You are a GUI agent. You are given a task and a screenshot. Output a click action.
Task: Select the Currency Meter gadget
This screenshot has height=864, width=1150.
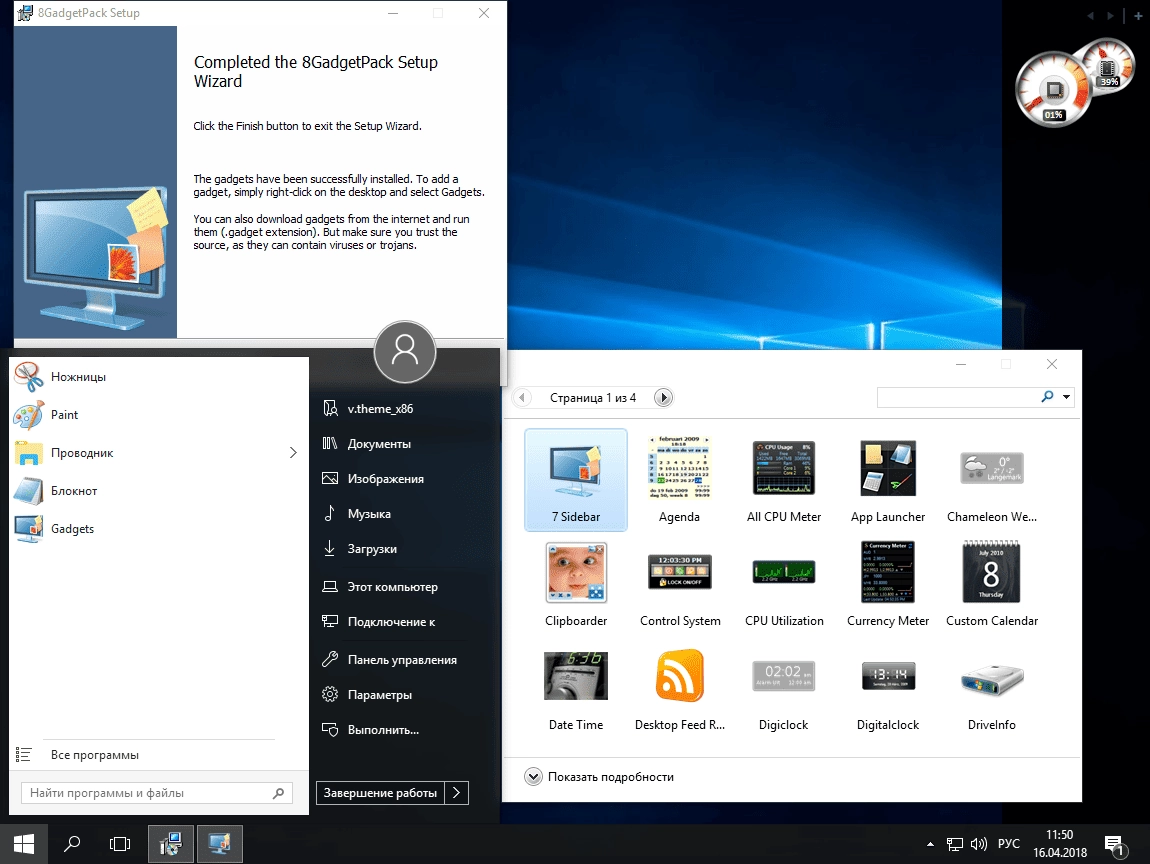887,584
